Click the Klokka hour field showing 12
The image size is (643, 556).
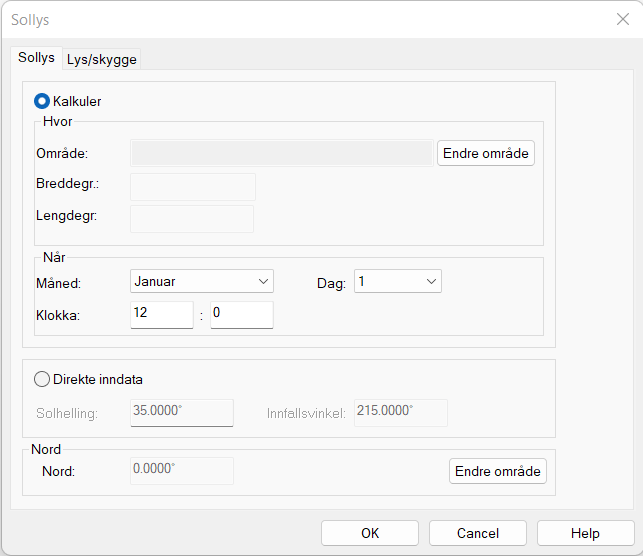point(161,315)
